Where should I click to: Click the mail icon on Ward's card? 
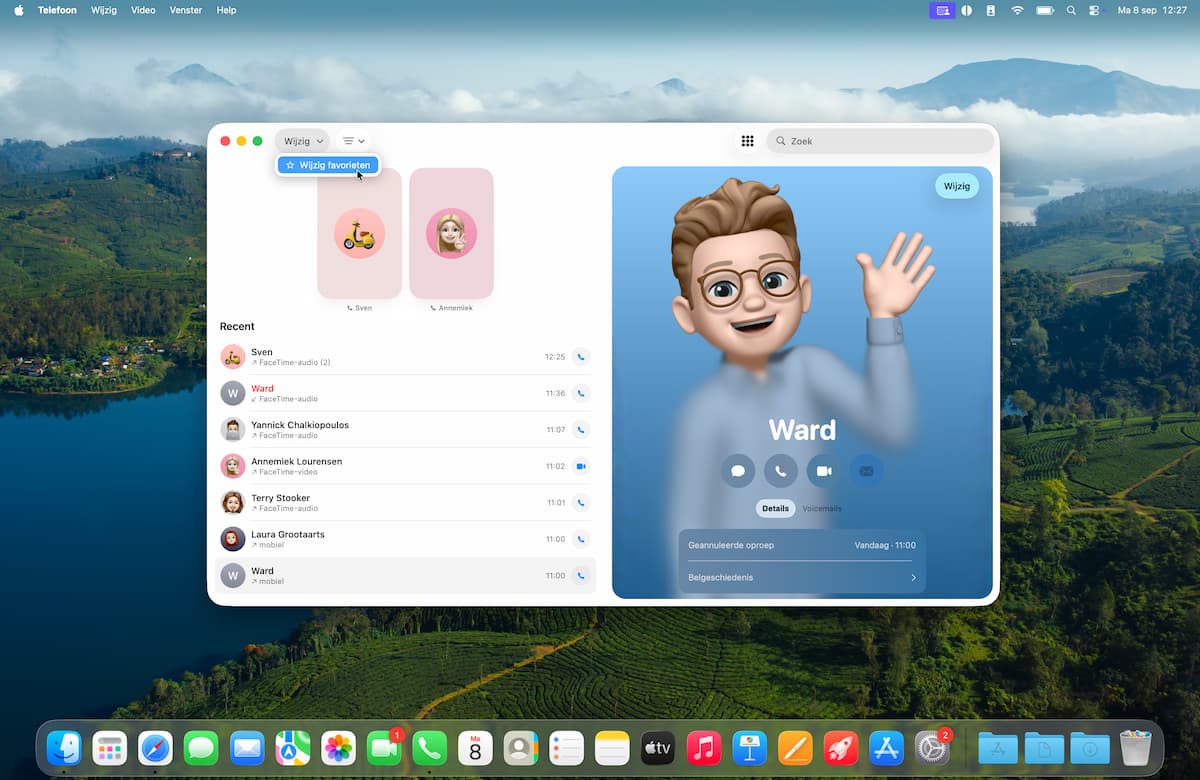866,471
